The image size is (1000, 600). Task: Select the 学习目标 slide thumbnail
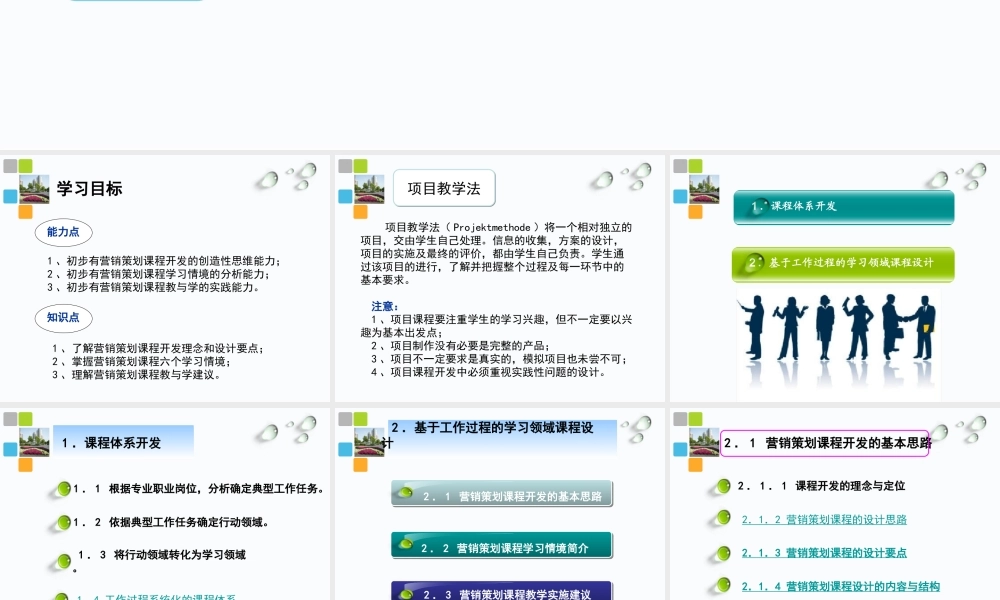(x=166, y=277)
